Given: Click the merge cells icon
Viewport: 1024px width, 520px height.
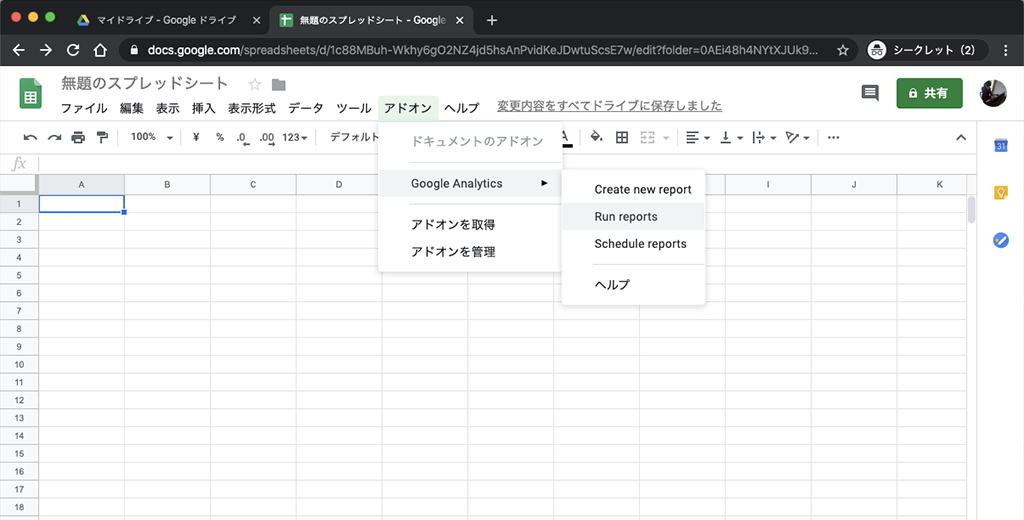Looking at the screenshot, I should point(647,137).
